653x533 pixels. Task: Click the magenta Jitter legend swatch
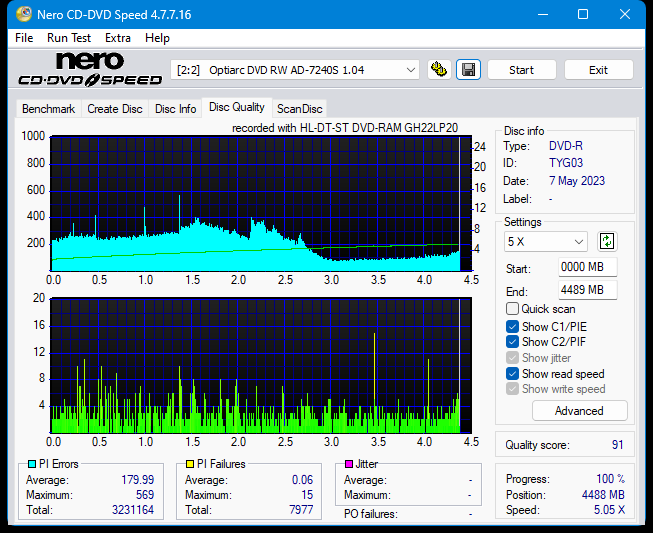pyautogui.click(x=349, y=465)
